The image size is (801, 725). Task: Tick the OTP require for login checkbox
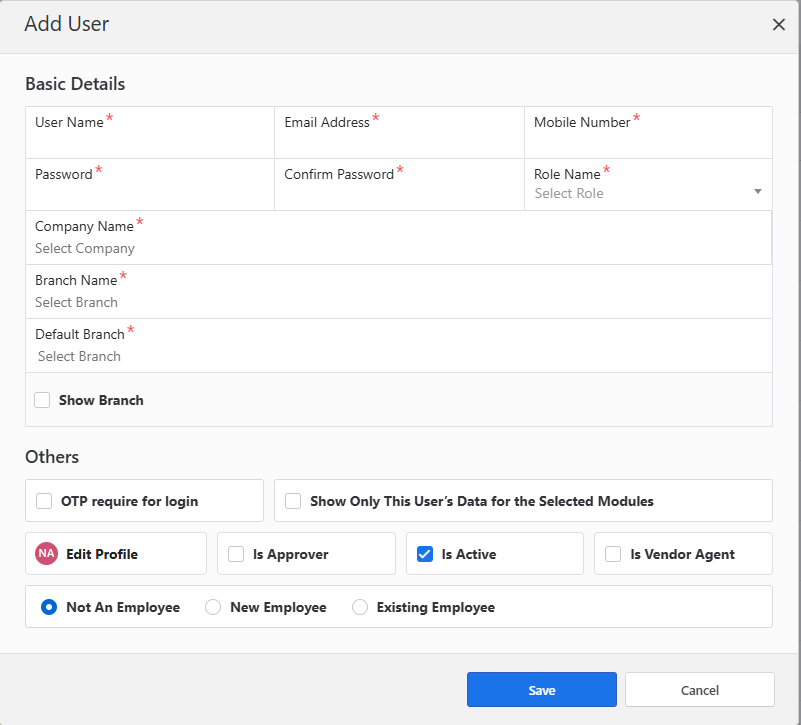44,501
